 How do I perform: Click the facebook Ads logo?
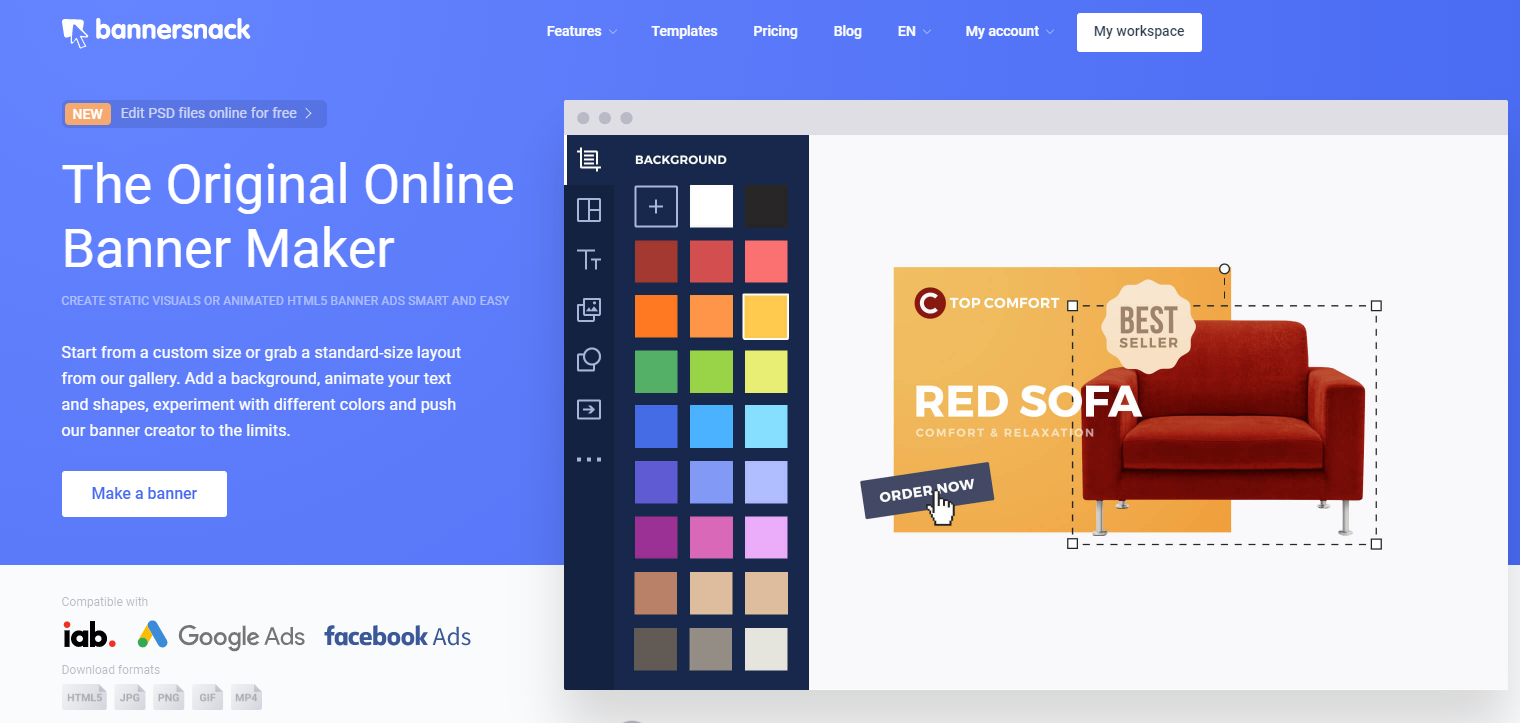397,636
